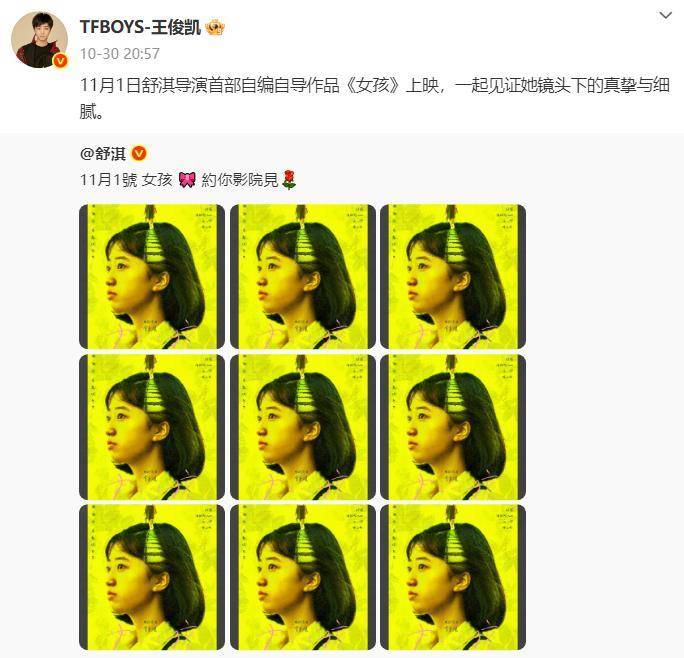684x658 pixels.
Task: View the bottom-middle poster thumbnail
Action: [303, 577]
